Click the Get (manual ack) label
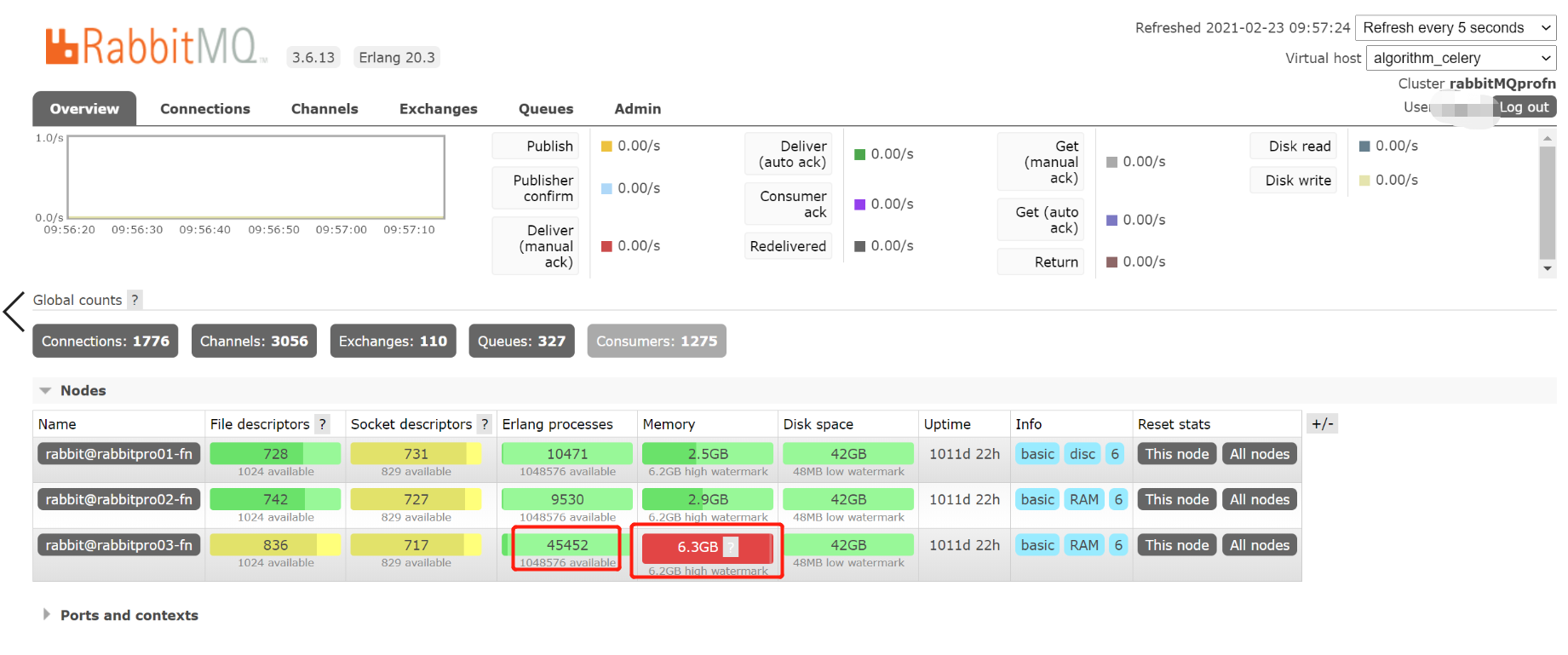The height and width of the screenshot is (655, 1568). (1041, 162)
